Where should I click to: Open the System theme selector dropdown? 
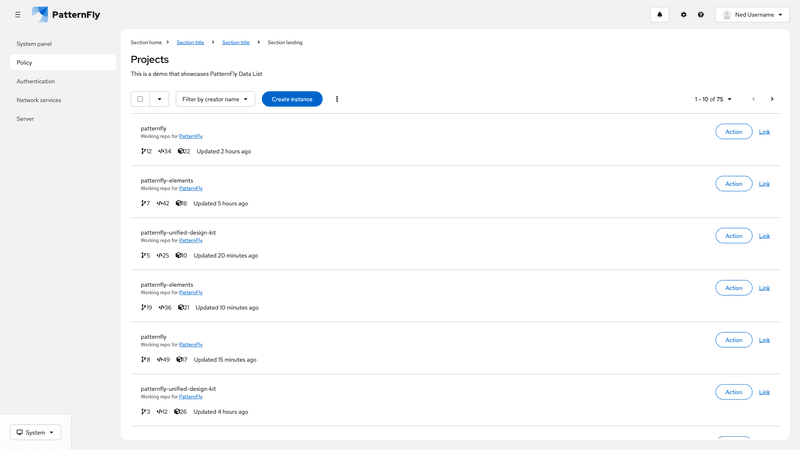pos(35,432)
